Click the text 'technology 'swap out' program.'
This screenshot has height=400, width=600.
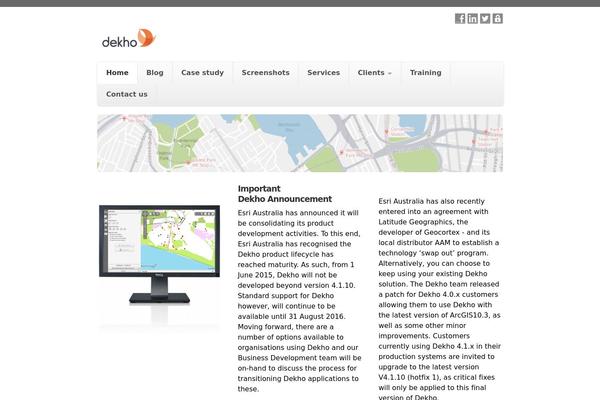click(433, 253)
